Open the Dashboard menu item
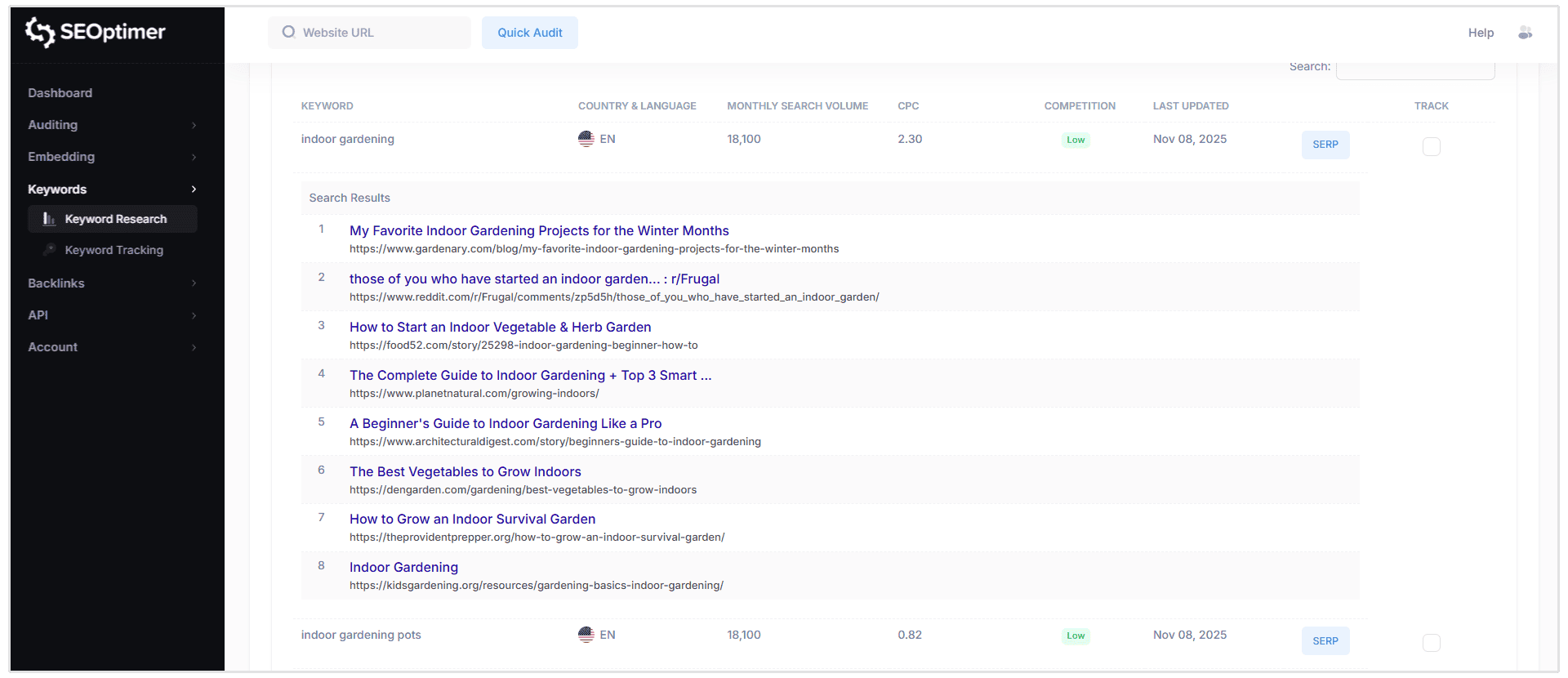The image size is (1568, 678). [60, 93]
